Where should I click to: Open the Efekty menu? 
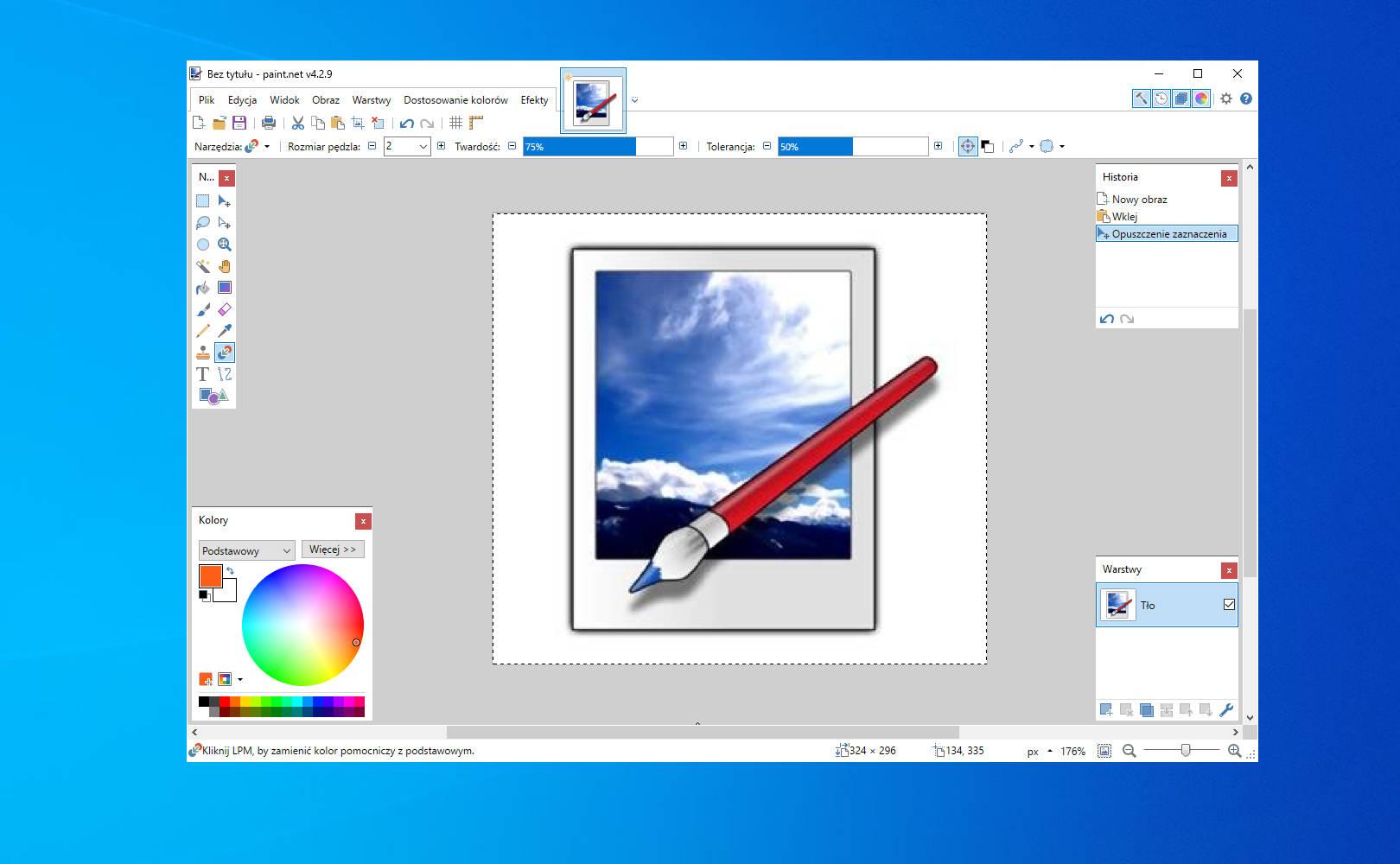click(534, 99)
